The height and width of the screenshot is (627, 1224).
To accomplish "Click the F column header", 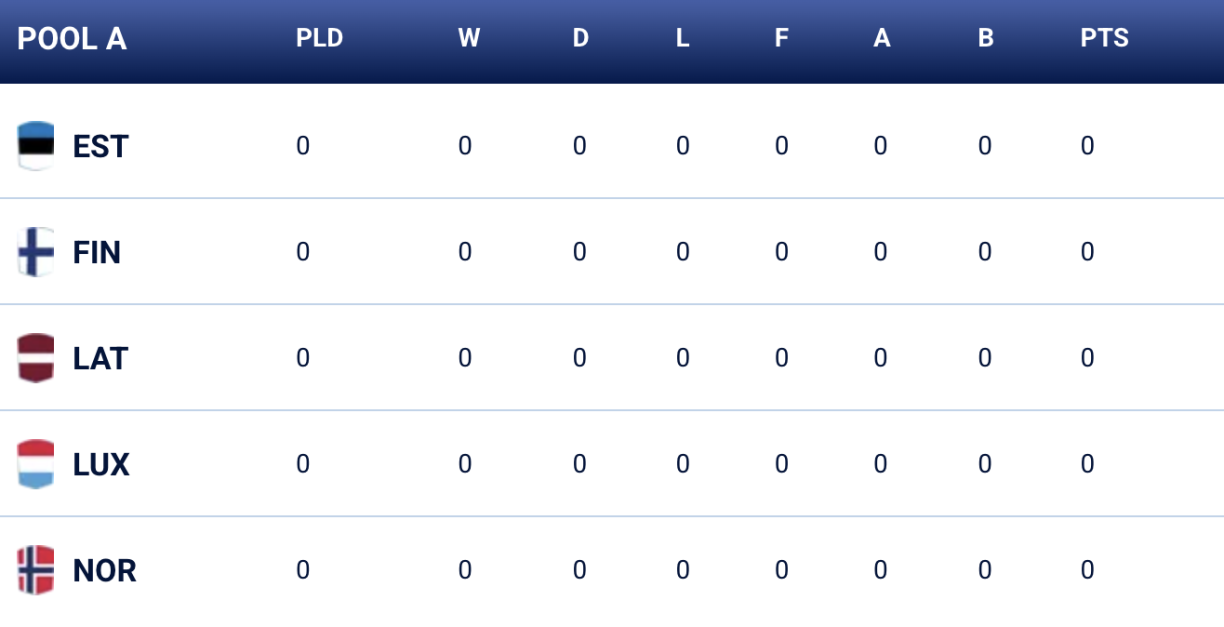I will click(x=781, y=39).
